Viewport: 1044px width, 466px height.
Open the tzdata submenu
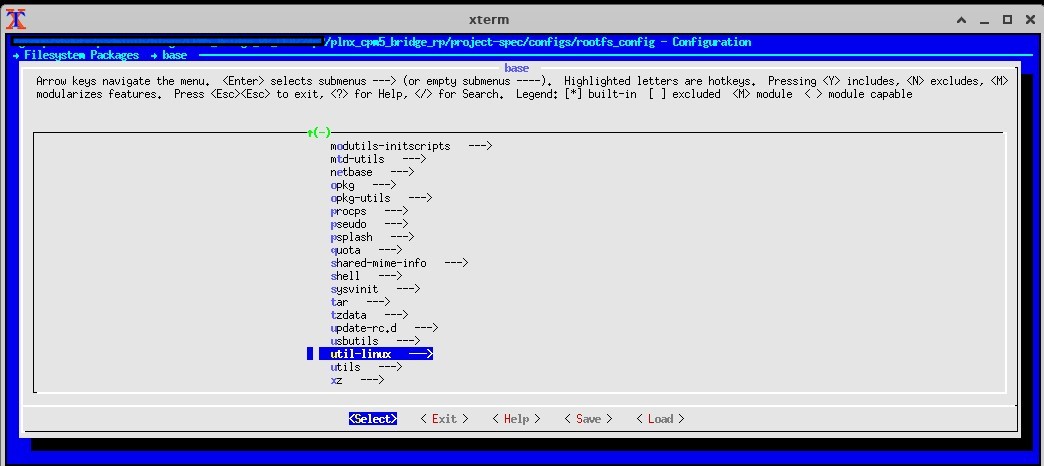(x=368, y=315)
